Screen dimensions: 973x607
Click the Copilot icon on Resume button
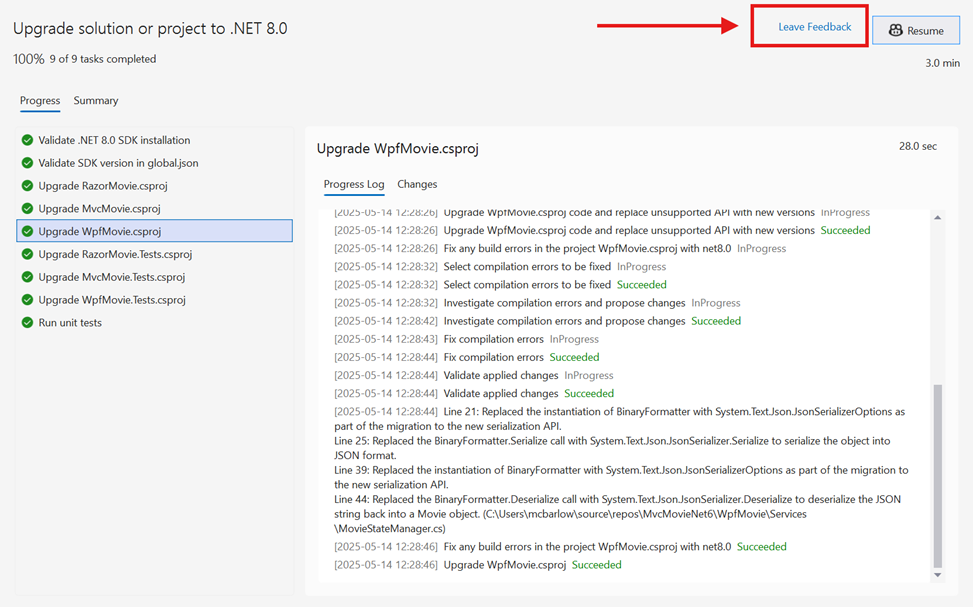896,31
